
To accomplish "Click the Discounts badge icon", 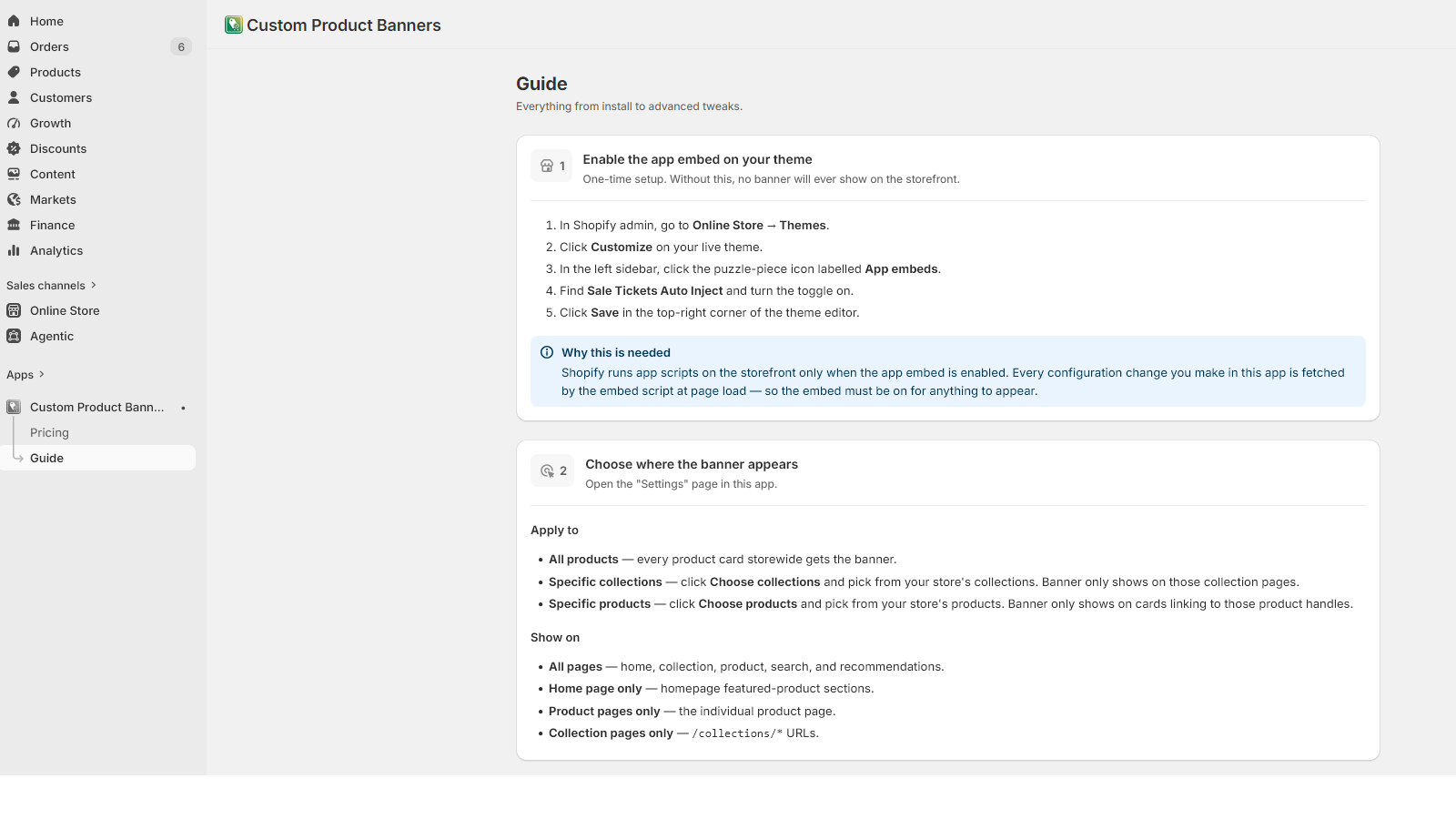I will (x=14, y=148).
